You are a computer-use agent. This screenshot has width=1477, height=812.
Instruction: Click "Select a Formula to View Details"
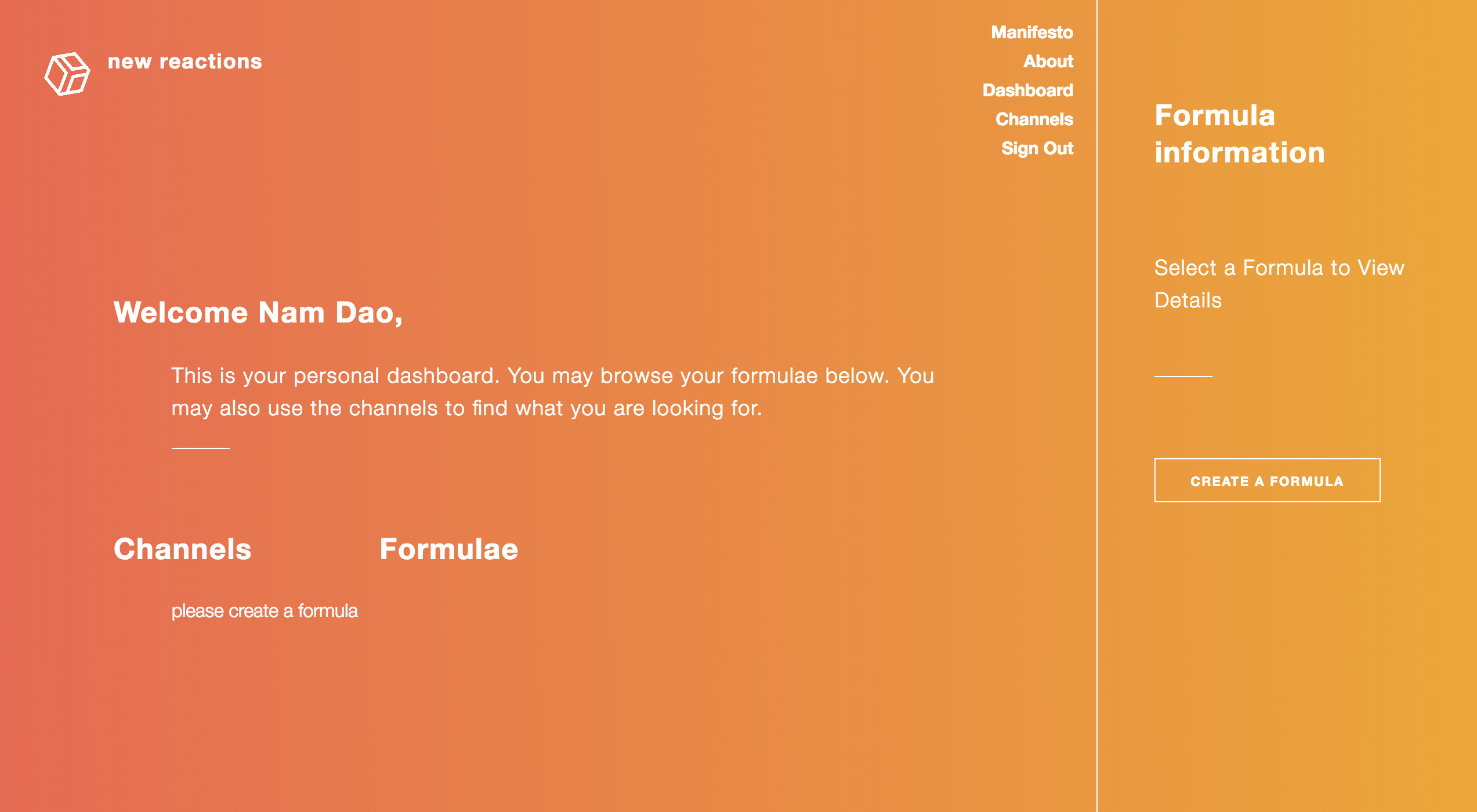coord(1279,284)
